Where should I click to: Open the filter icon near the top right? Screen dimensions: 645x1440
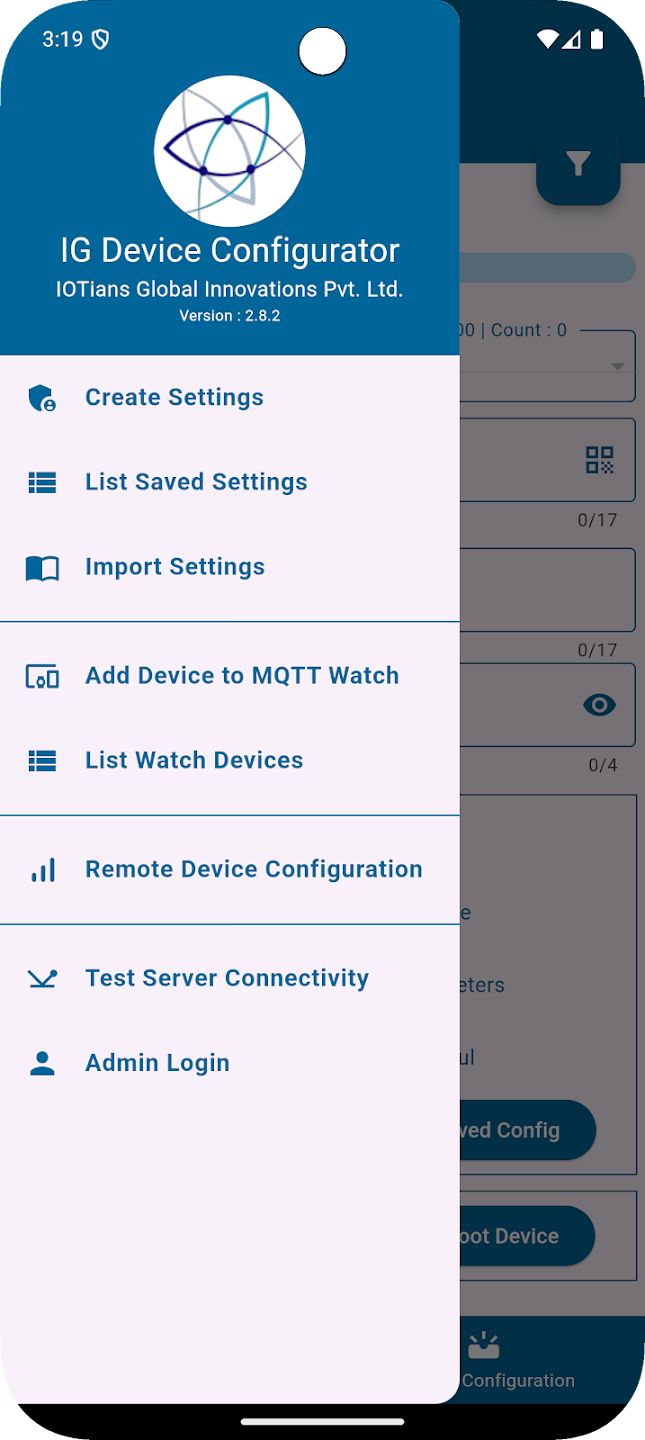coord(578,163)
